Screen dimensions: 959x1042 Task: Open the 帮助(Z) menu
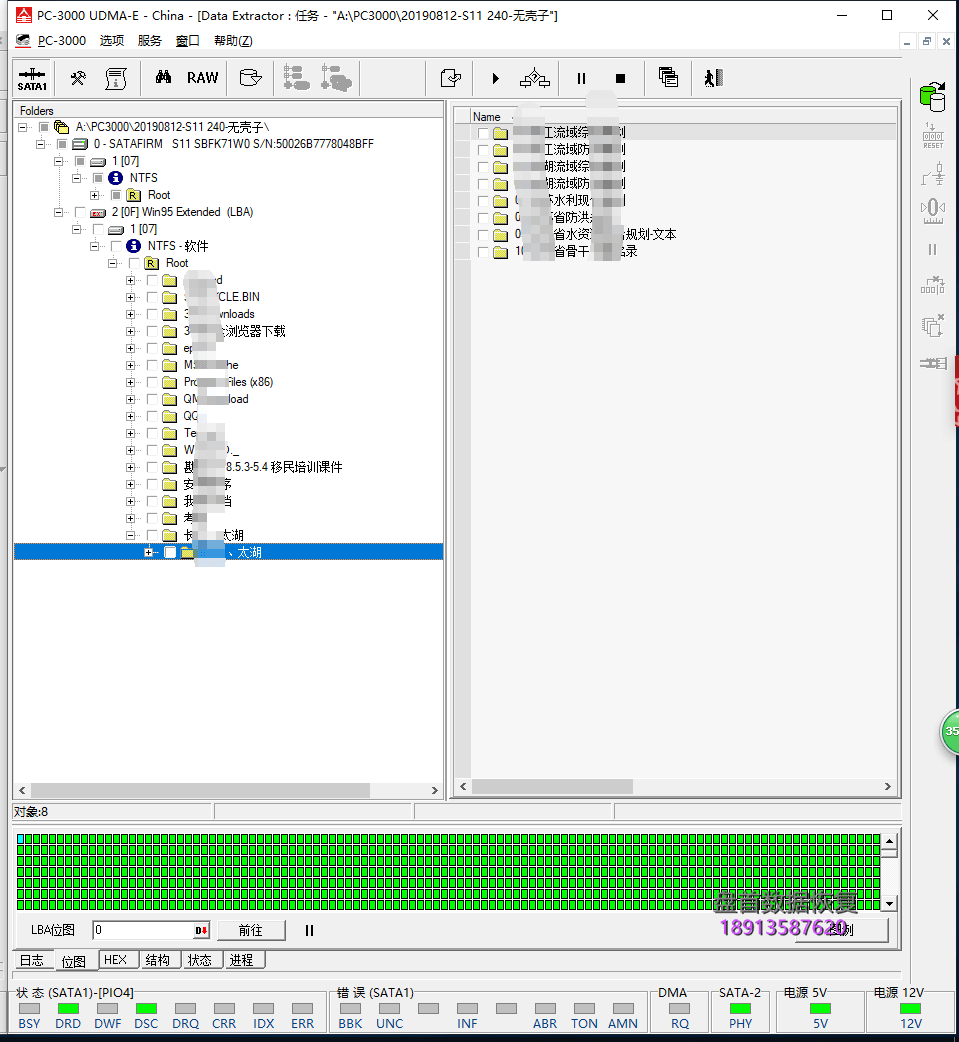coord(233,41)
